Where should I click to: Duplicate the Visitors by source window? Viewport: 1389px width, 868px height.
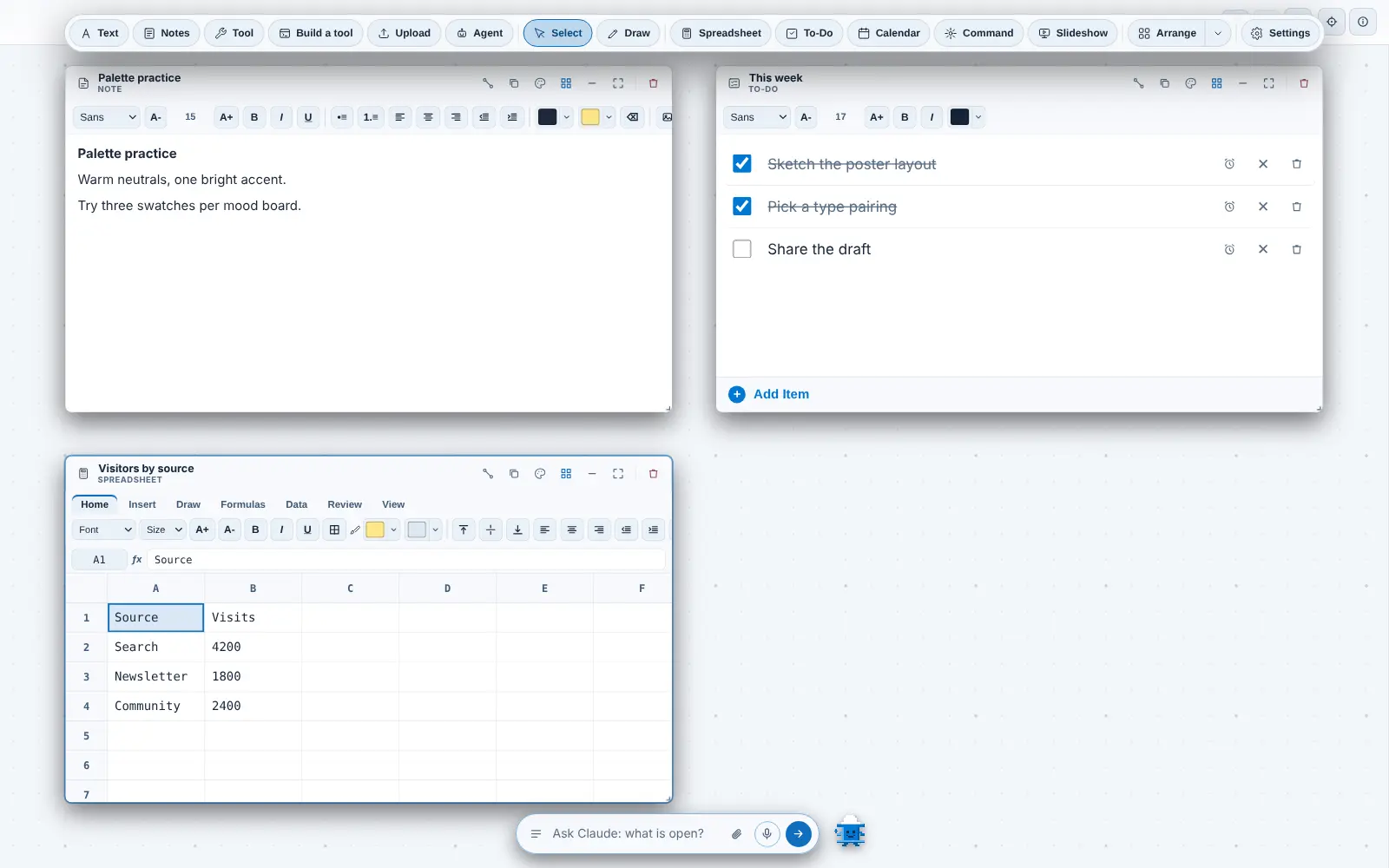(514, 474)
